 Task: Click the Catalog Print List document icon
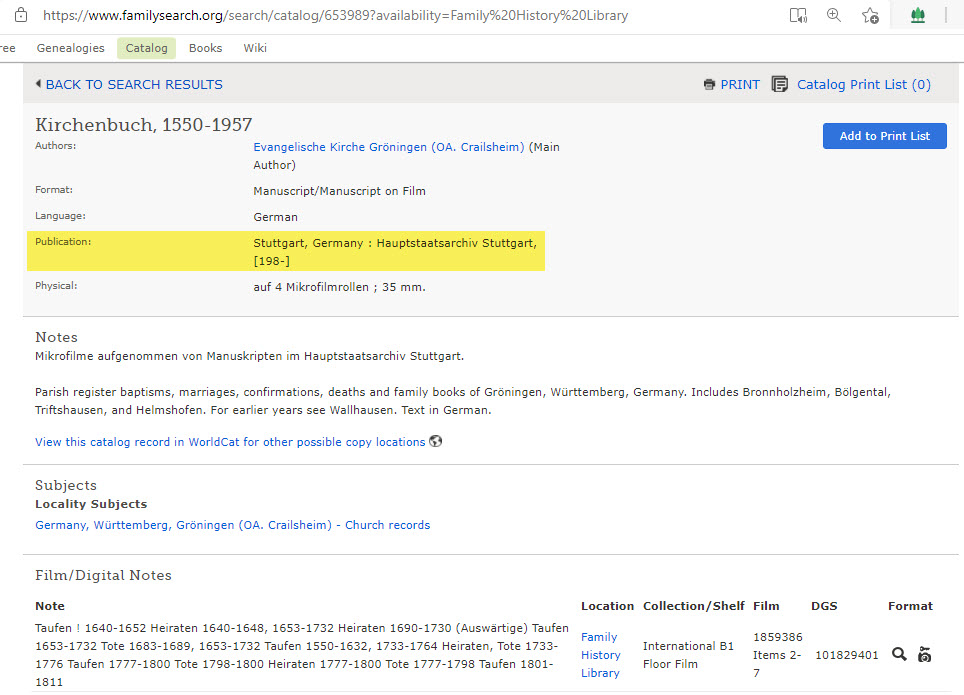coord(780,85)
